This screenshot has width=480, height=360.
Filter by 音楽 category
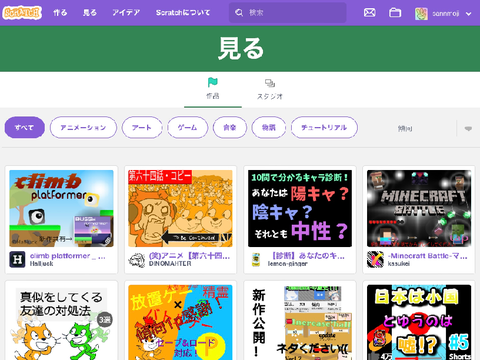230,127
